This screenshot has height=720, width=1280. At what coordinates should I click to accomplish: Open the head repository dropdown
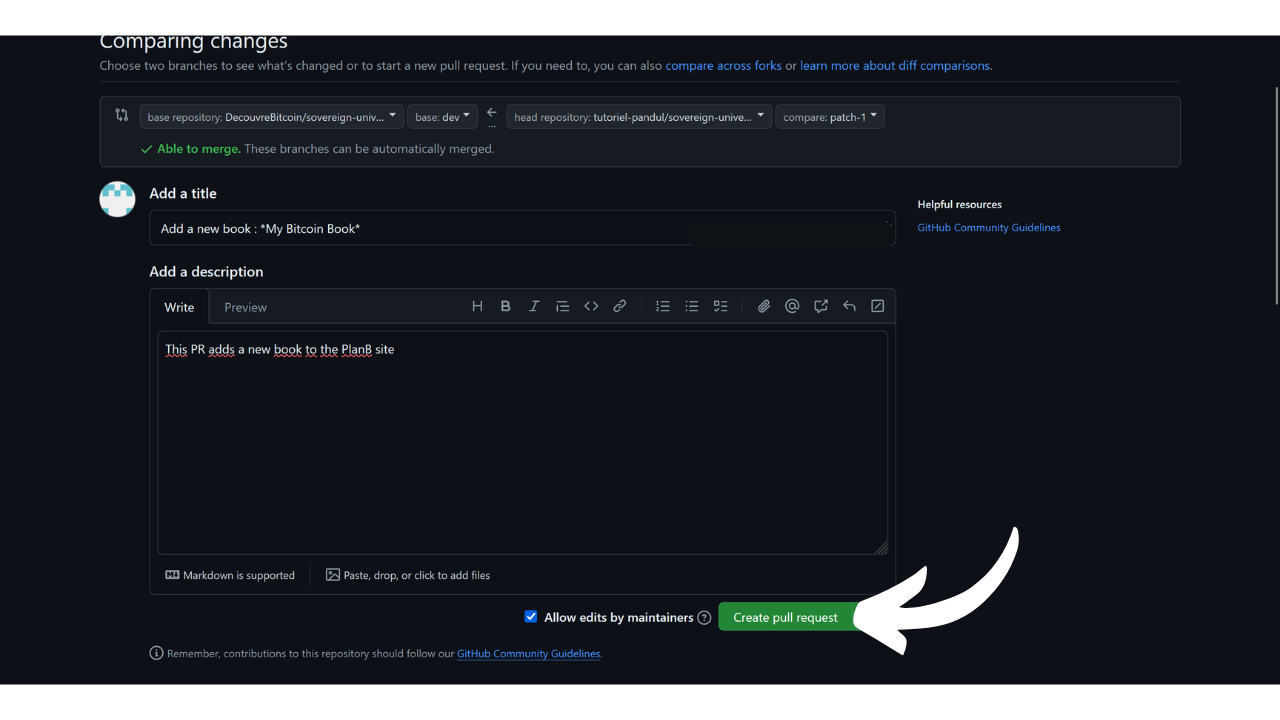pos(639,117)
